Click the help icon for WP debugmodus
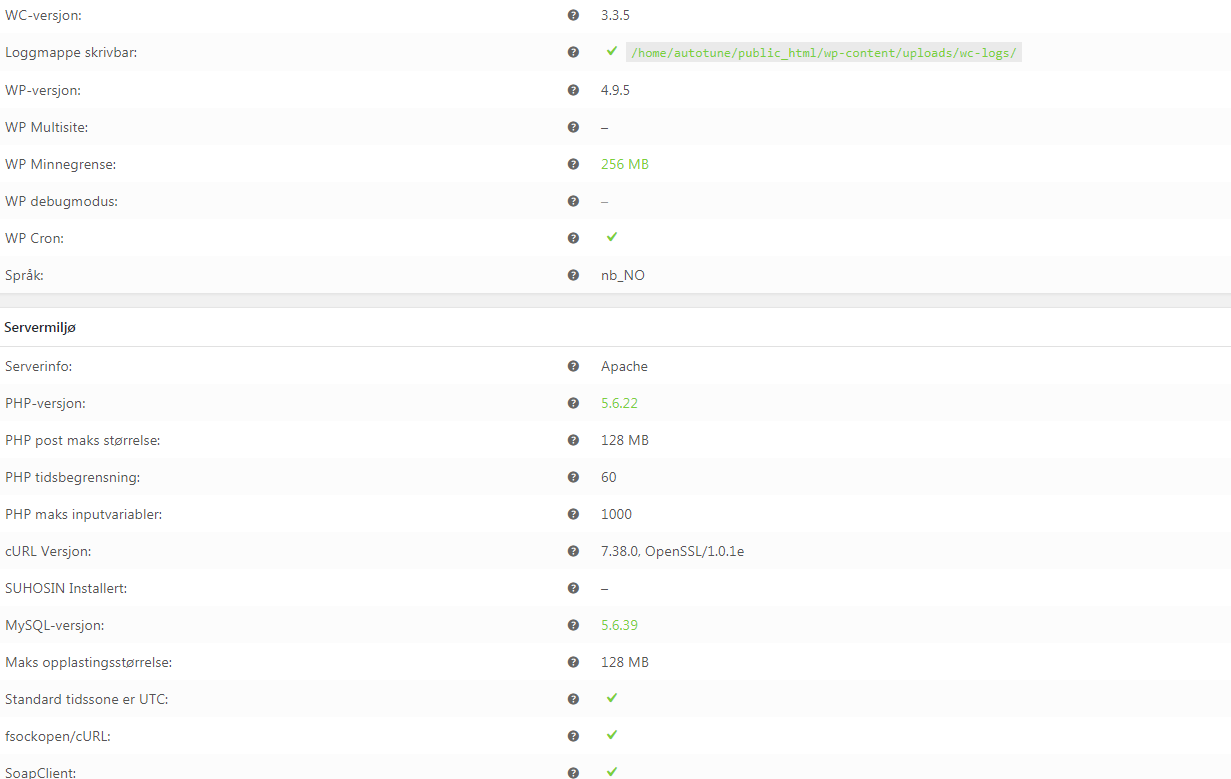Screen dimensions: 1231x779 click(573, 201)
